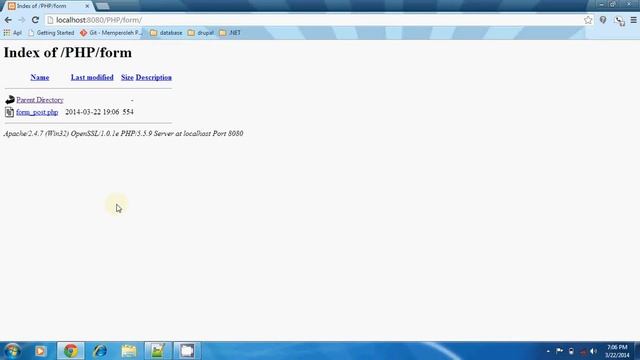The image size is (640, 360).
Task: Switch to Chrome in the taskbar
Action: click(71, 351)
